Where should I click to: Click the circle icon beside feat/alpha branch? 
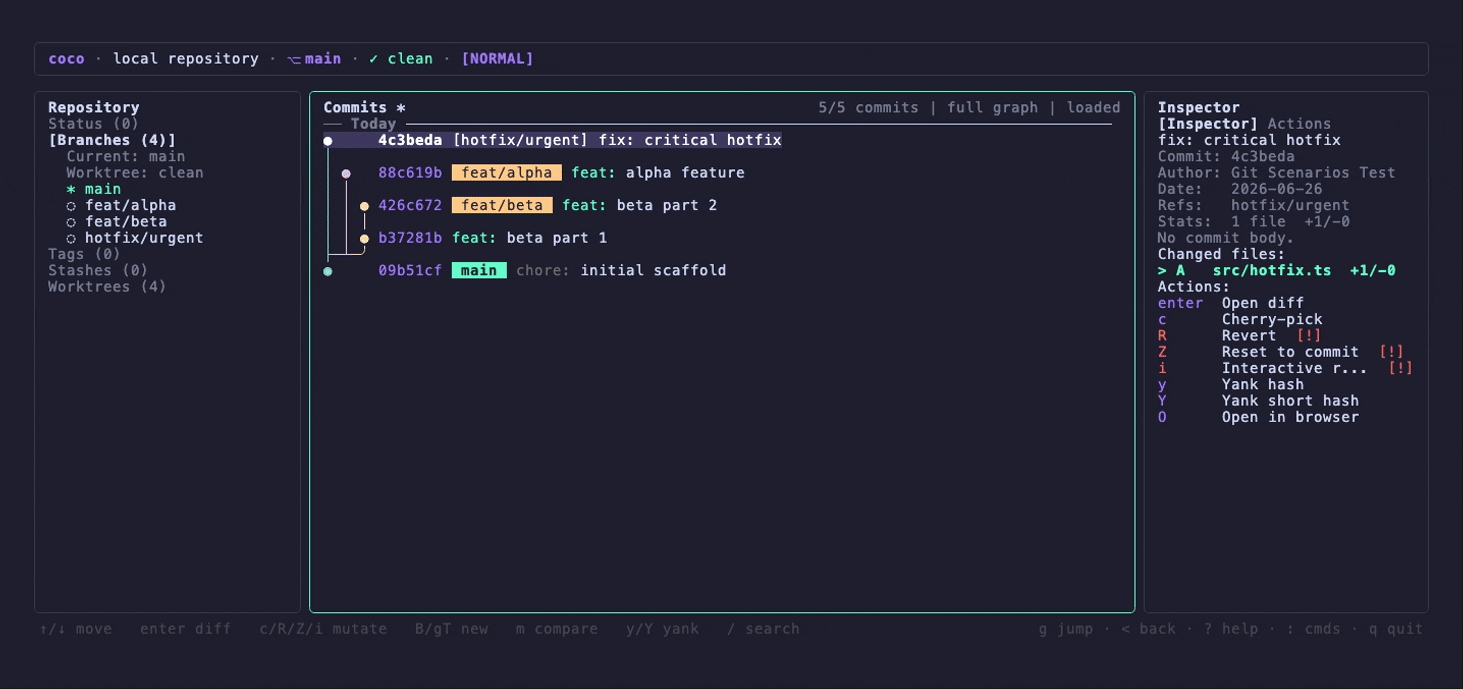[x=71, y=206]
